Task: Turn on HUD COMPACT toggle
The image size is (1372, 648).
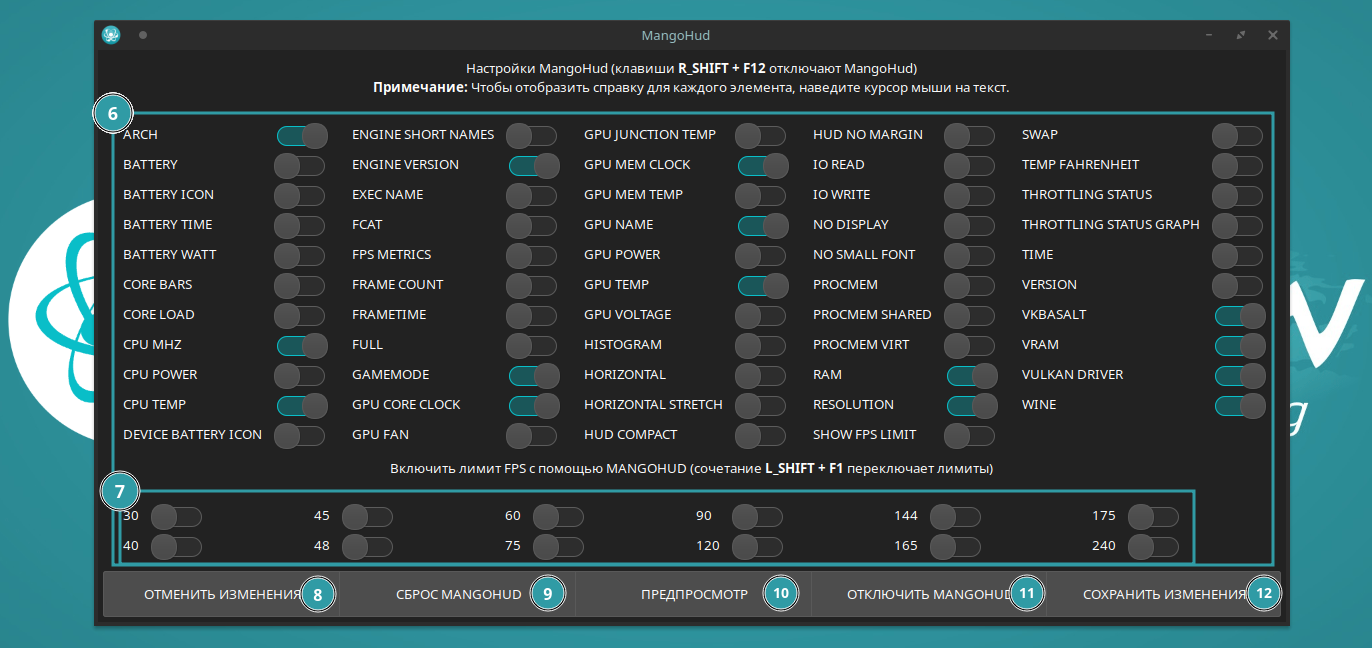Action: coord(761,435)
